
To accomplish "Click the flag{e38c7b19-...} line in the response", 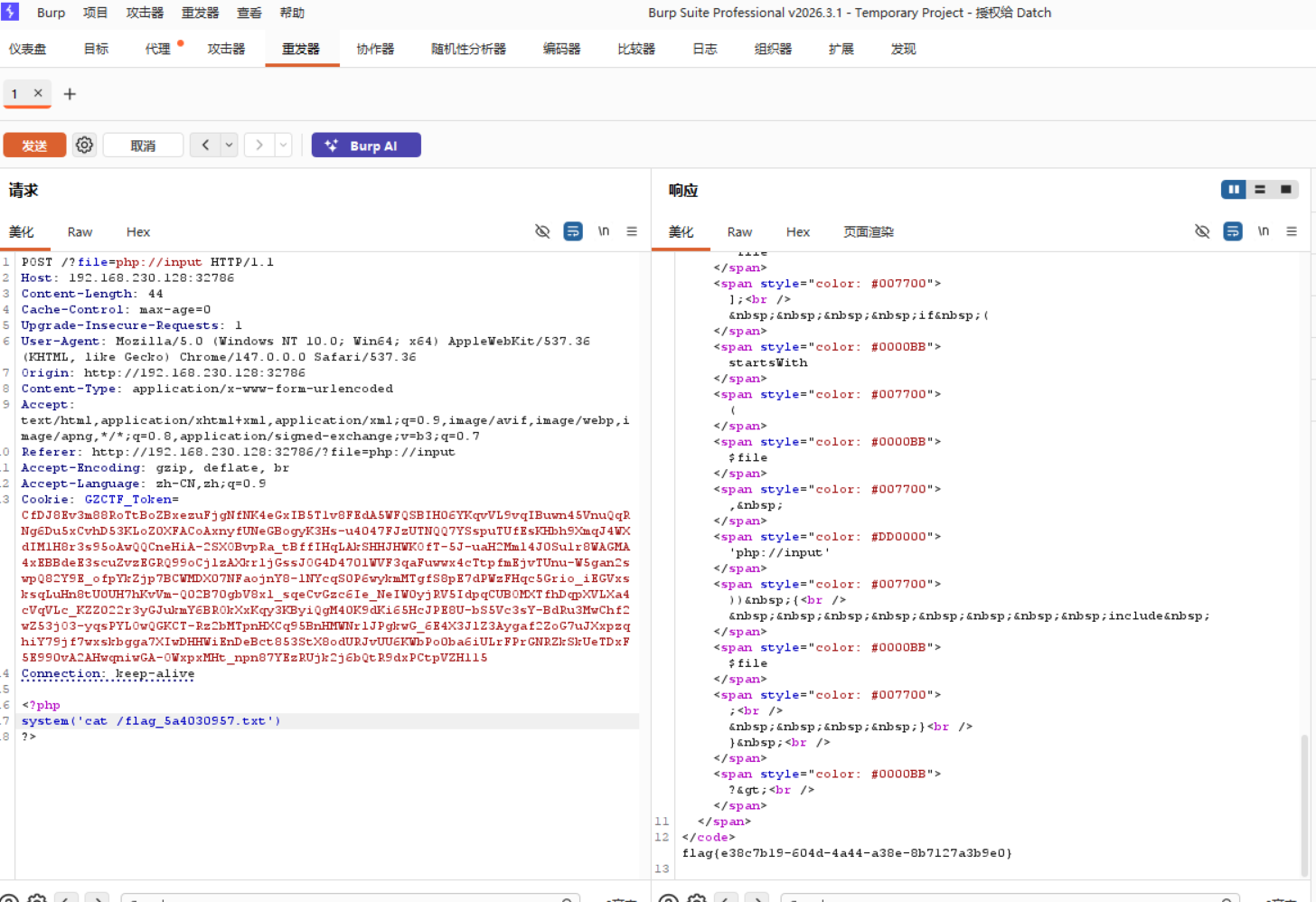I will point(847,853).
